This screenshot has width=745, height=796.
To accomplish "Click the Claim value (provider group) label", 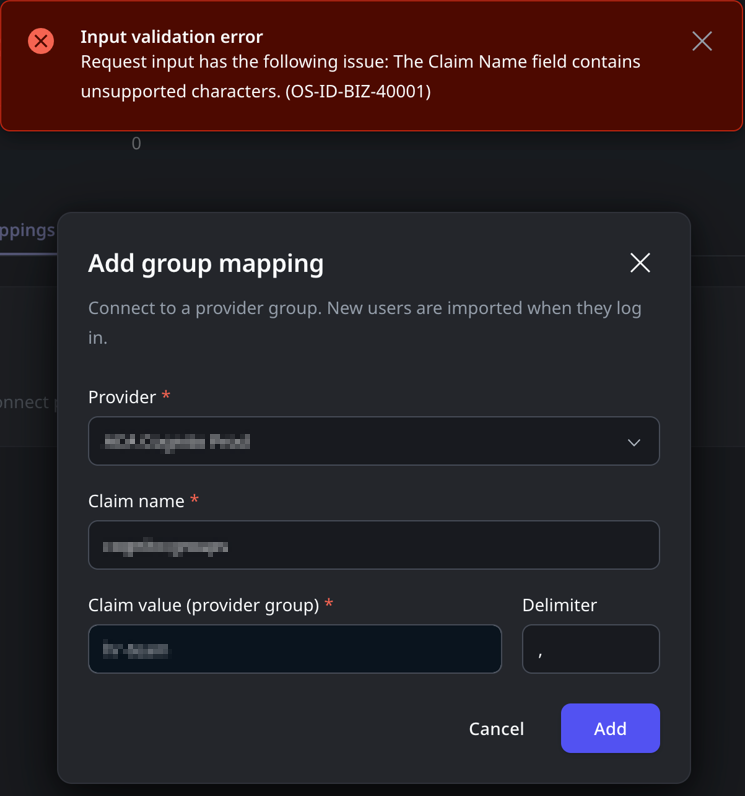I will (x=203, y=605).
